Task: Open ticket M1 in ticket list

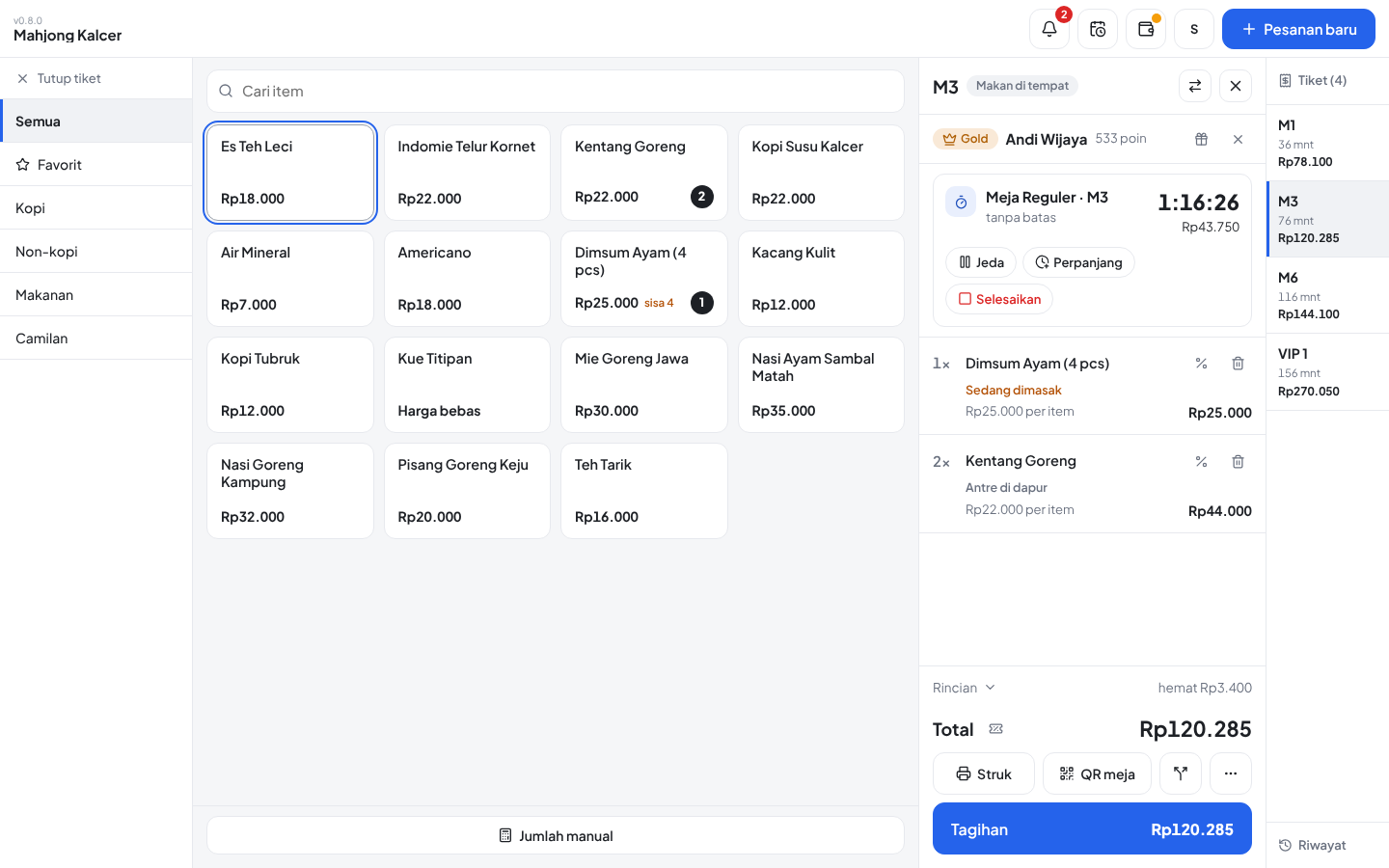Action: tap(1327, 143)
